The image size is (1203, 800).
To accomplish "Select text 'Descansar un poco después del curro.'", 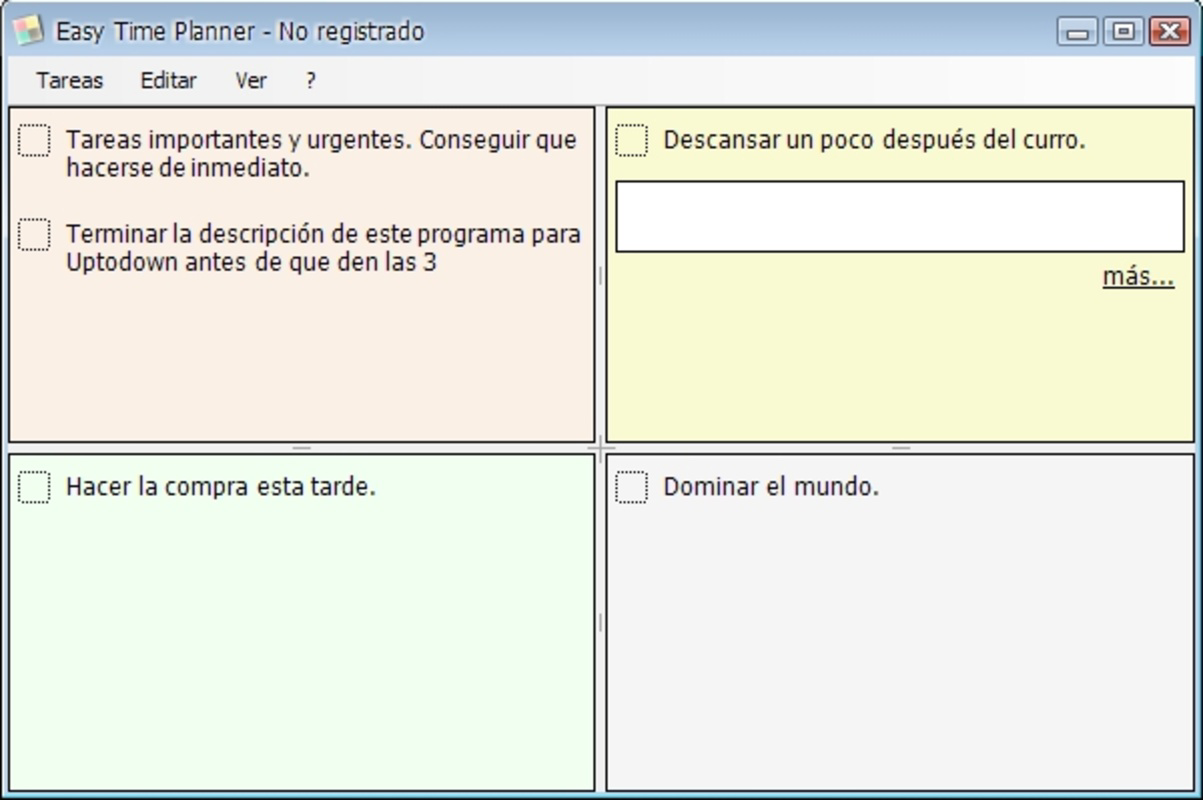I will [x=874, y=140].
